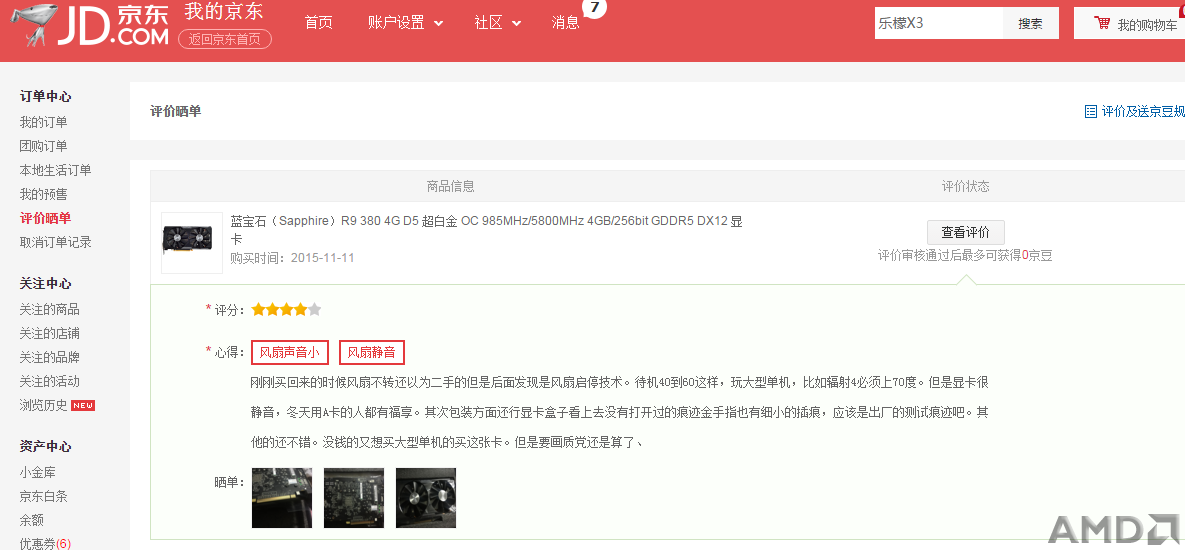
Task: Click the 商品信息 column header
Action: click(450, 187)
